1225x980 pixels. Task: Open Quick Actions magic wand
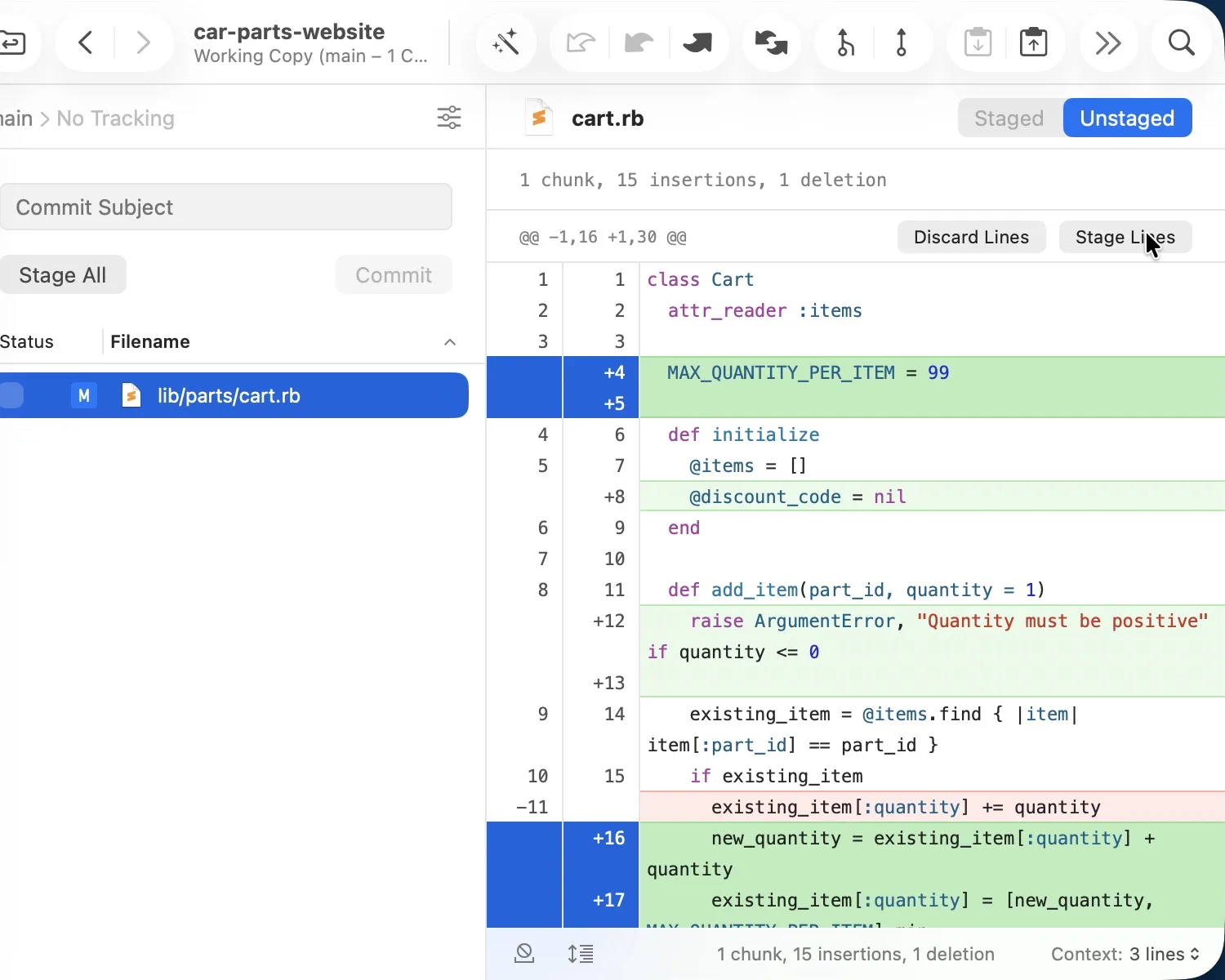(506, 42)
